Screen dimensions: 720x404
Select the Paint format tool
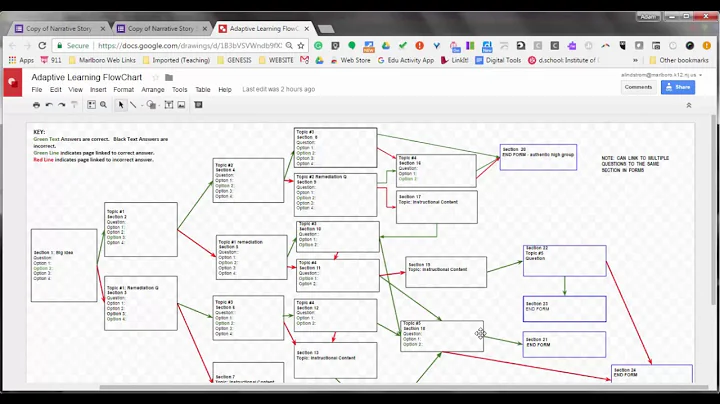pos(74,105)
